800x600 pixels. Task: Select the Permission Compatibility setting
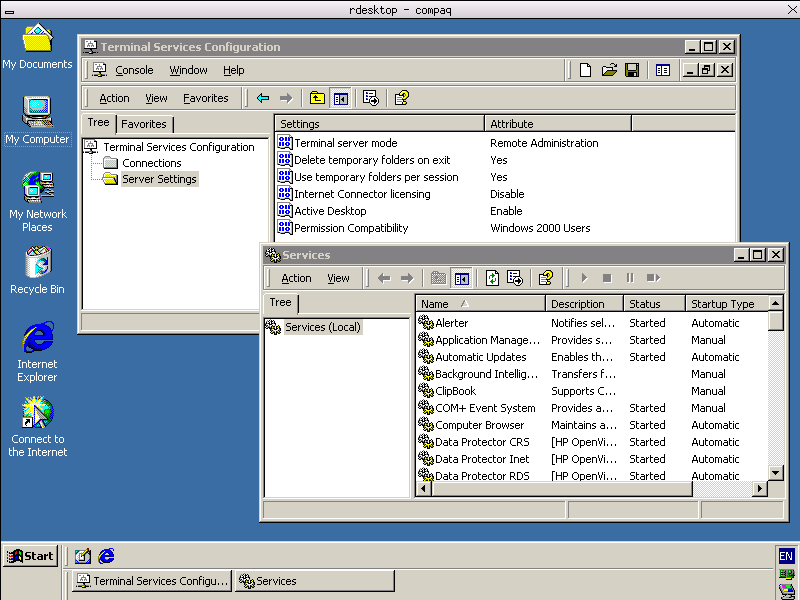tap(351, 228)
